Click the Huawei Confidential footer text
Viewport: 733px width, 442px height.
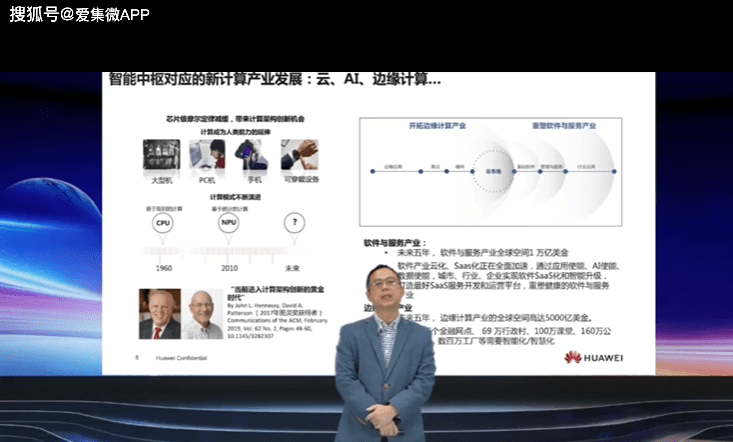[181, 358]
